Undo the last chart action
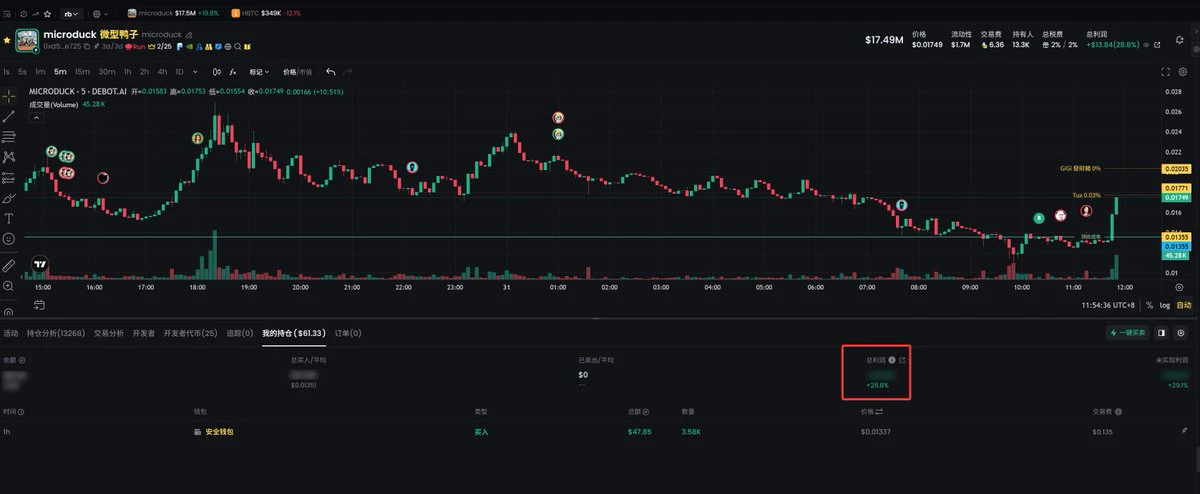 (x=331, y=72)
